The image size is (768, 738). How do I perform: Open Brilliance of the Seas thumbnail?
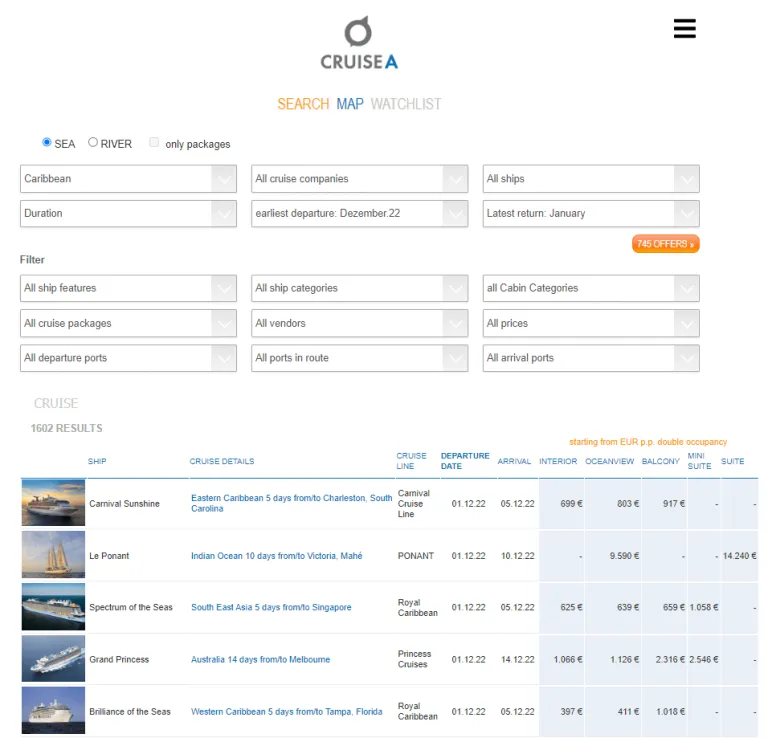(x=53, y=711)
